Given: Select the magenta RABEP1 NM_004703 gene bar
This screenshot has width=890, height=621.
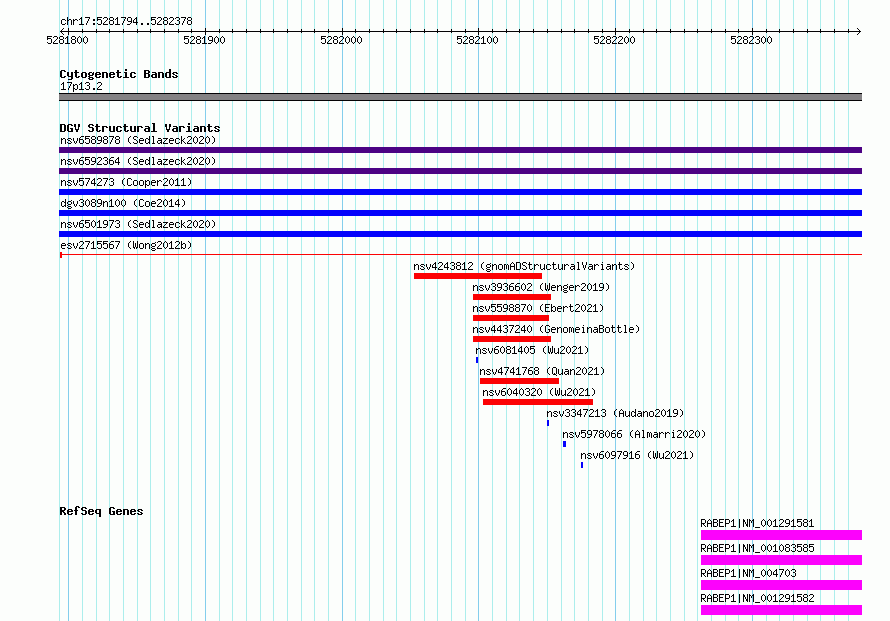Looking at the screenshot, I should coord(780,585).
